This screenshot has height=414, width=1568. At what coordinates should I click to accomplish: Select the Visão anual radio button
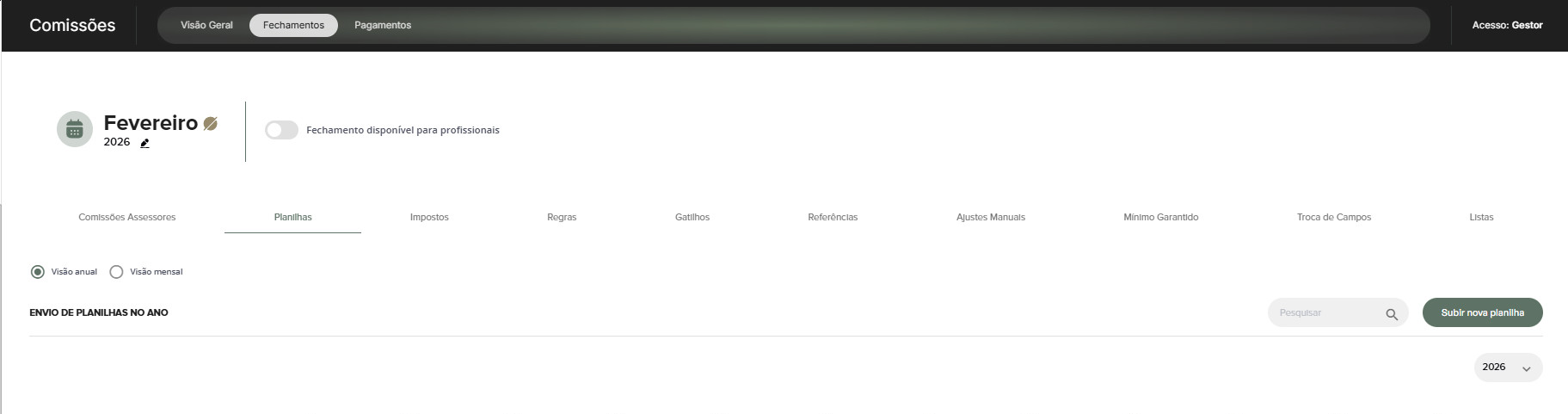click(38, 272)
